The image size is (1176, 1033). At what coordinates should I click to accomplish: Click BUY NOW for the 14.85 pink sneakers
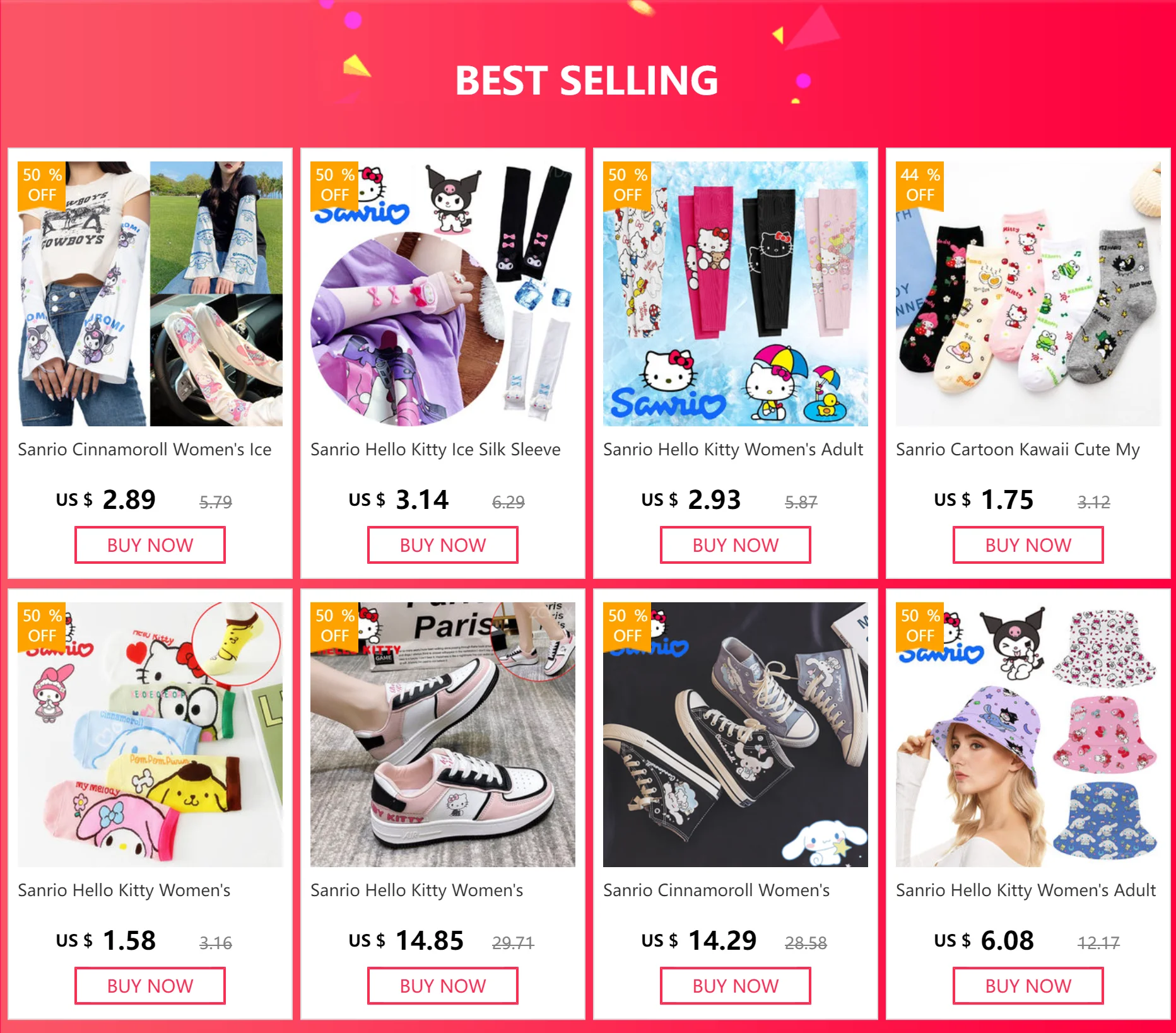coord(443,986)
